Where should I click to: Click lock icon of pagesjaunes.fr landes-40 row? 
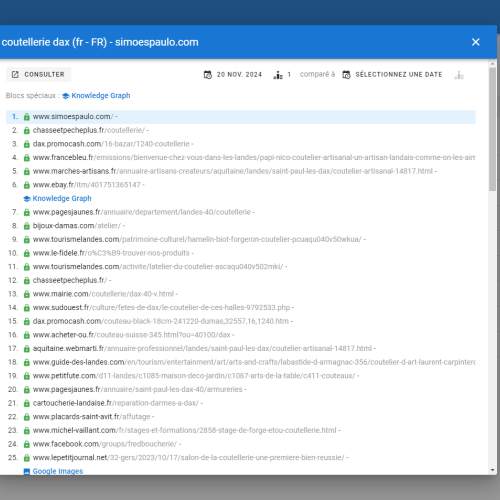[x=27, y=212]
